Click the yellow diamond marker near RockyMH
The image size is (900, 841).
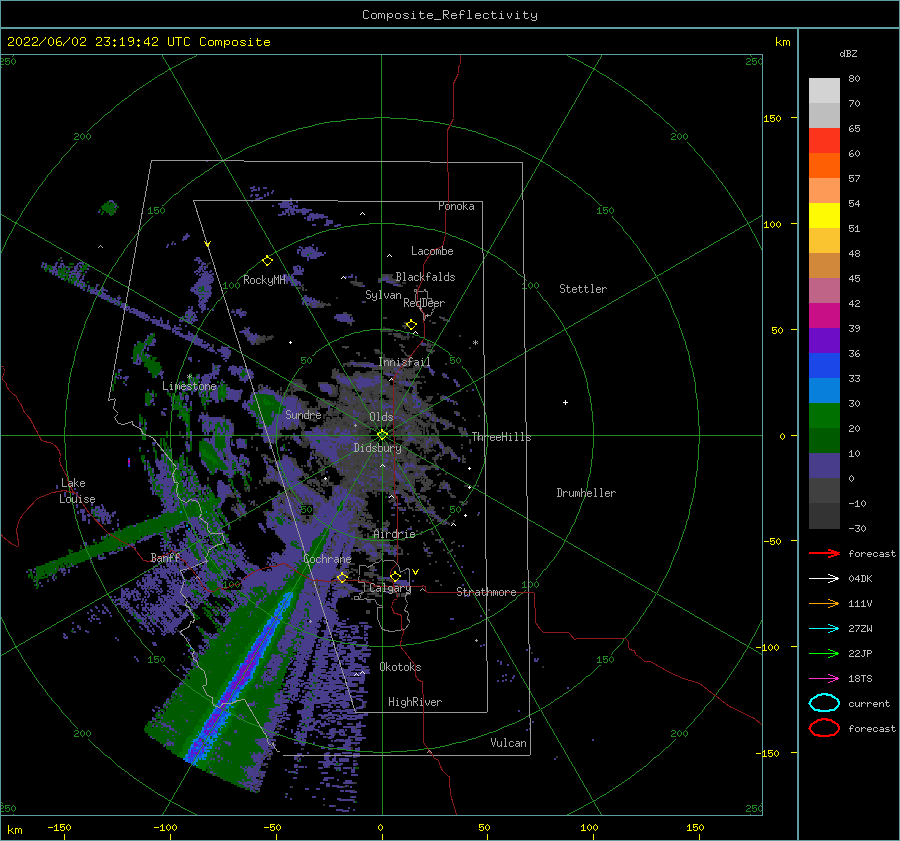(x=267, y=261)
